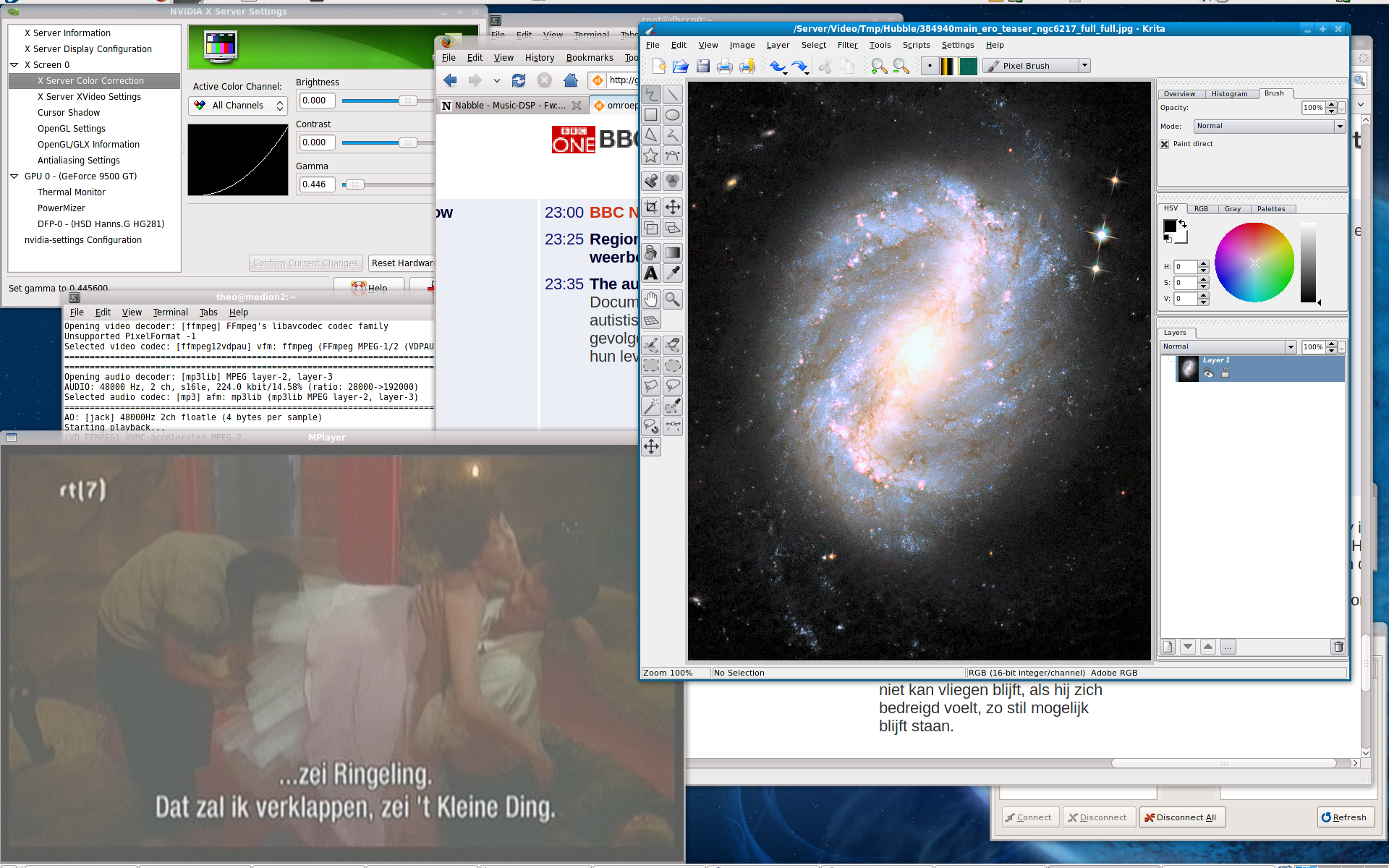Open the All Channels color channel dropdown

click(x=238, y=106)
